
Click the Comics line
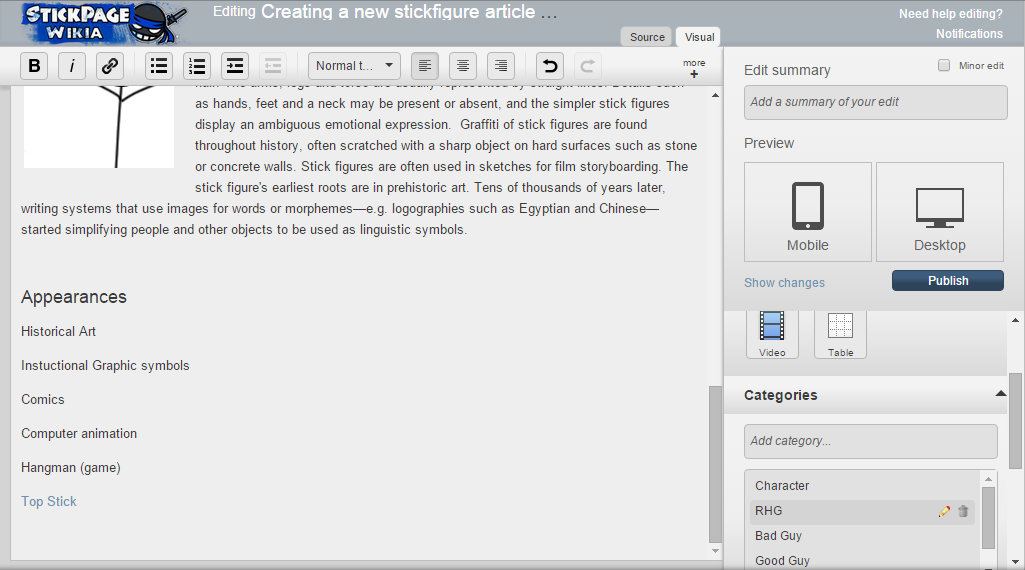(42, 399)
